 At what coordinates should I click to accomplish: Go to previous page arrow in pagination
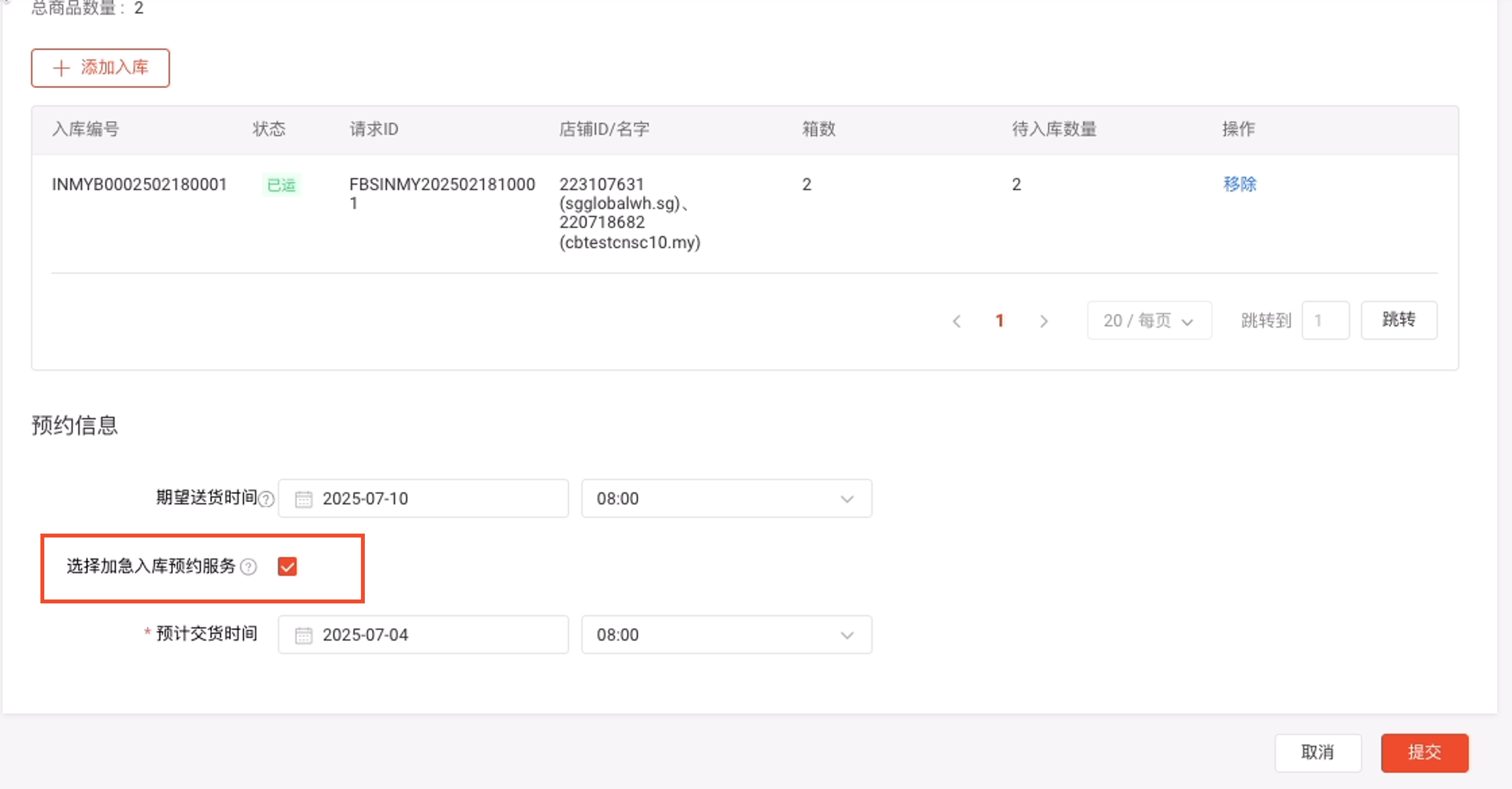tap(957, 321)
